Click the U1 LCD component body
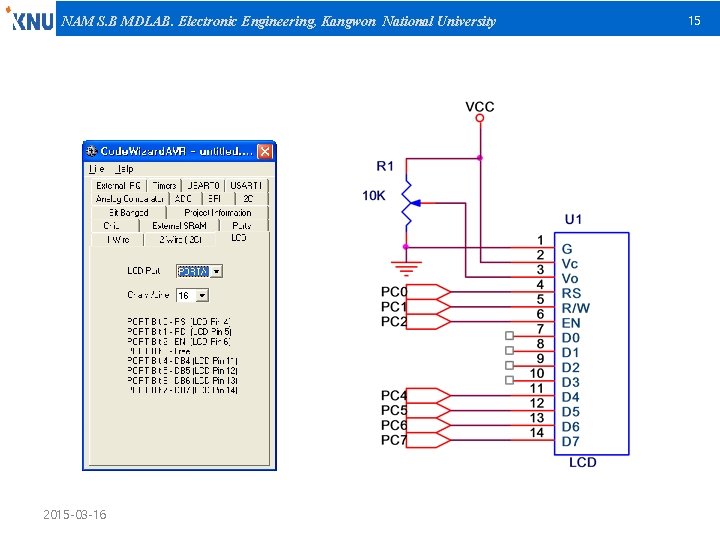The height and width of the screenshot is (540, 720). point(592,344)
